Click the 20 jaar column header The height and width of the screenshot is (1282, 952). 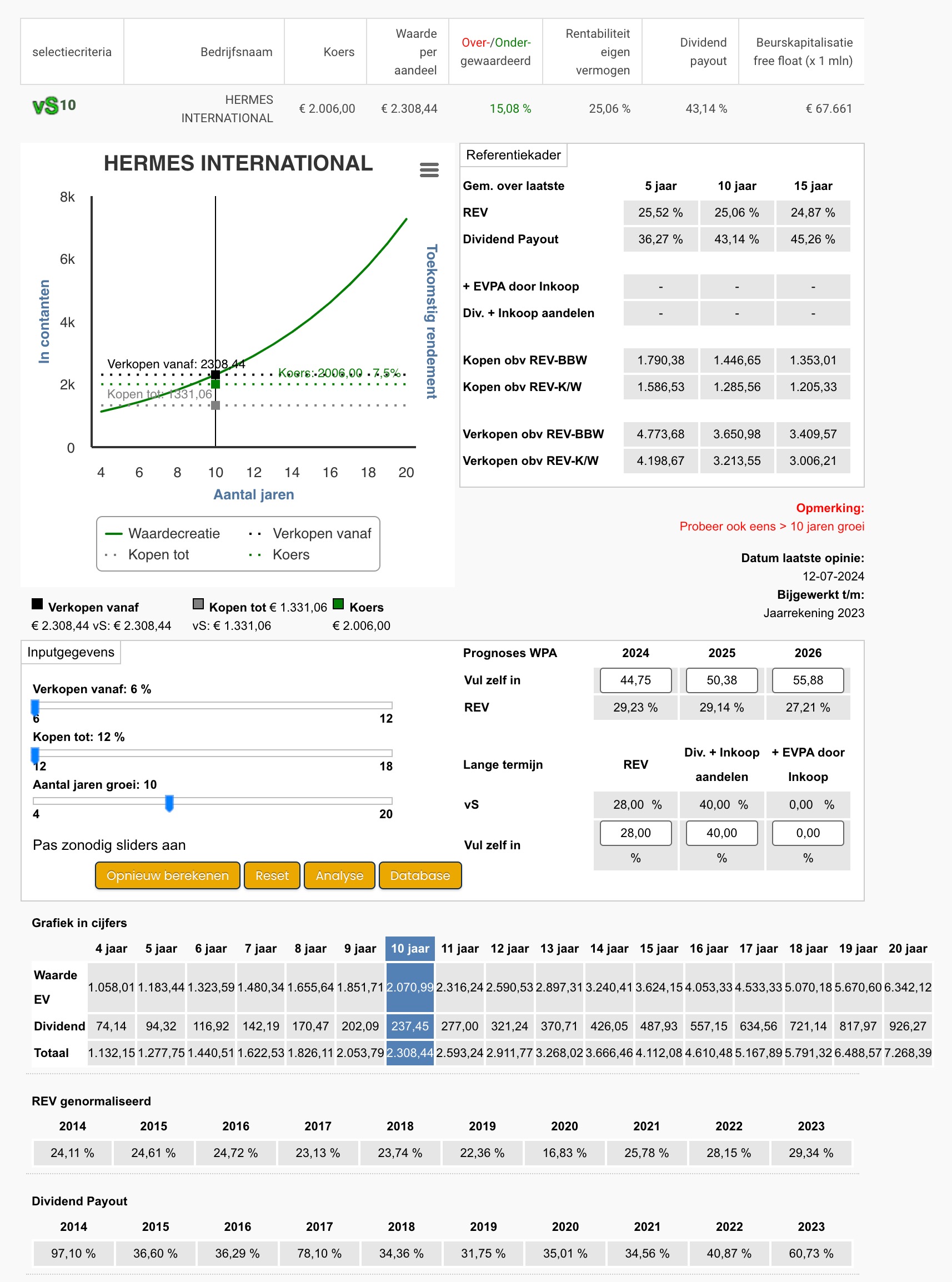908,948
